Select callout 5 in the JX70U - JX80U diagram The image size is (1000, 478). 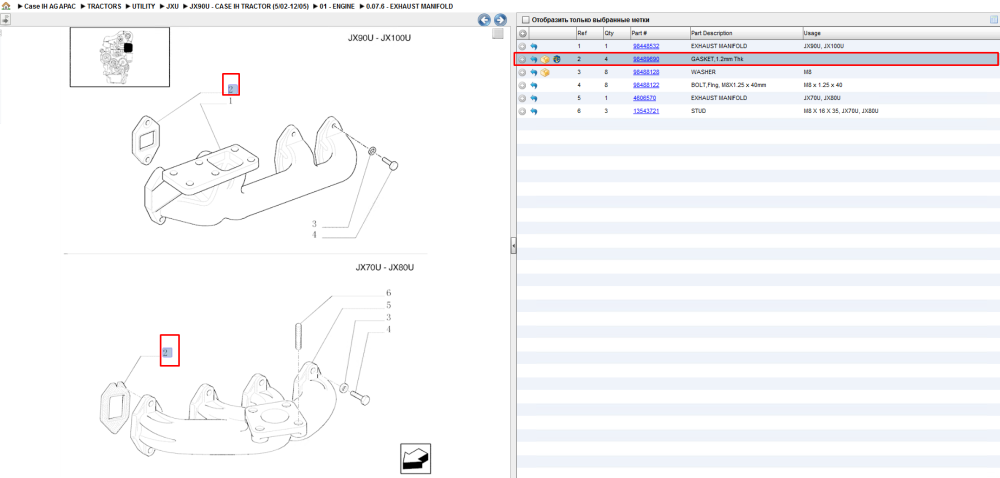tap(388, 305)
